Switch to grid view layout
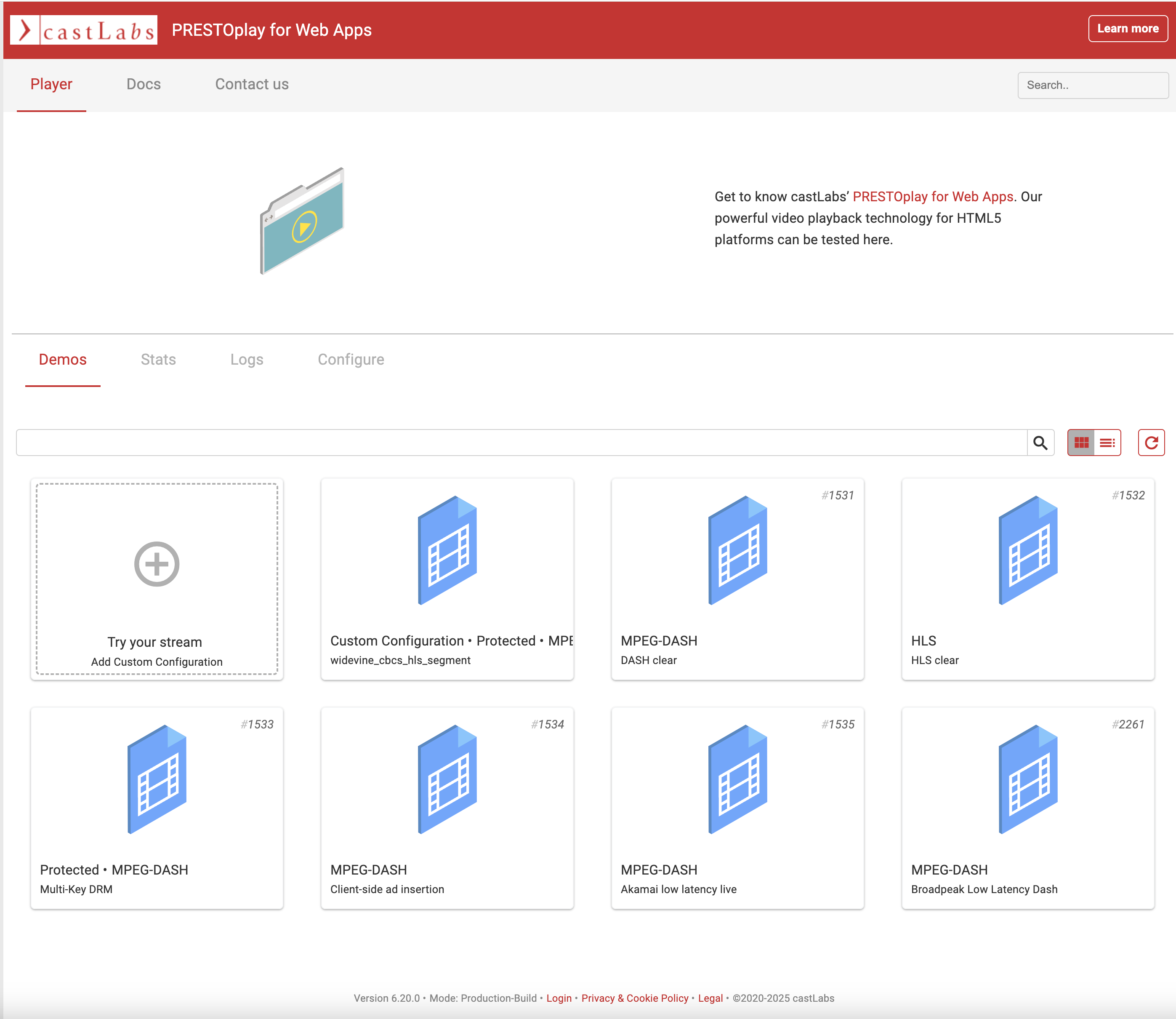The image size is (1176, 1019). (1081, 443)
